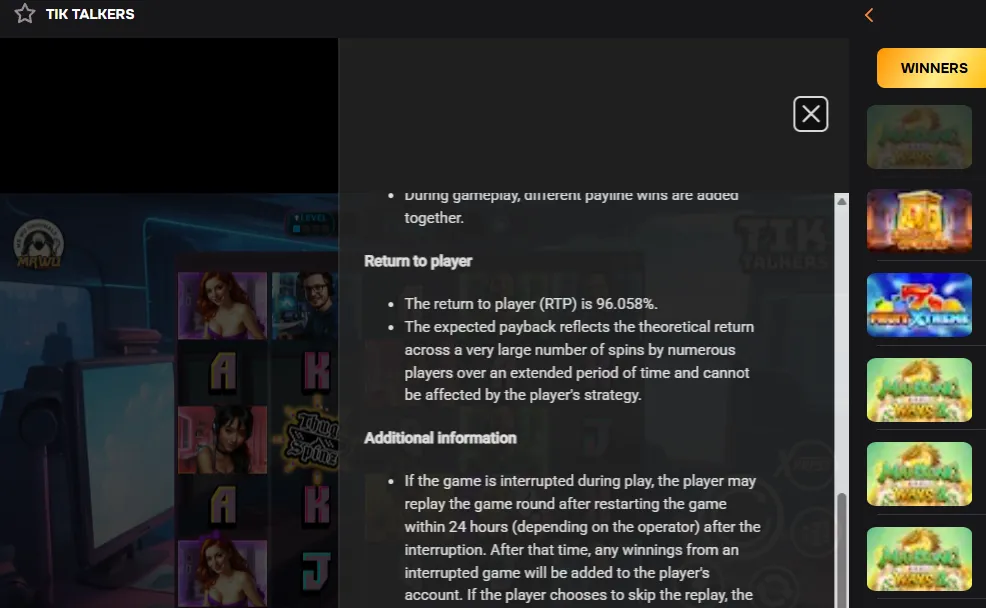
Task: Add Tik Talkers to favorites with star
Action: [25, 13]
